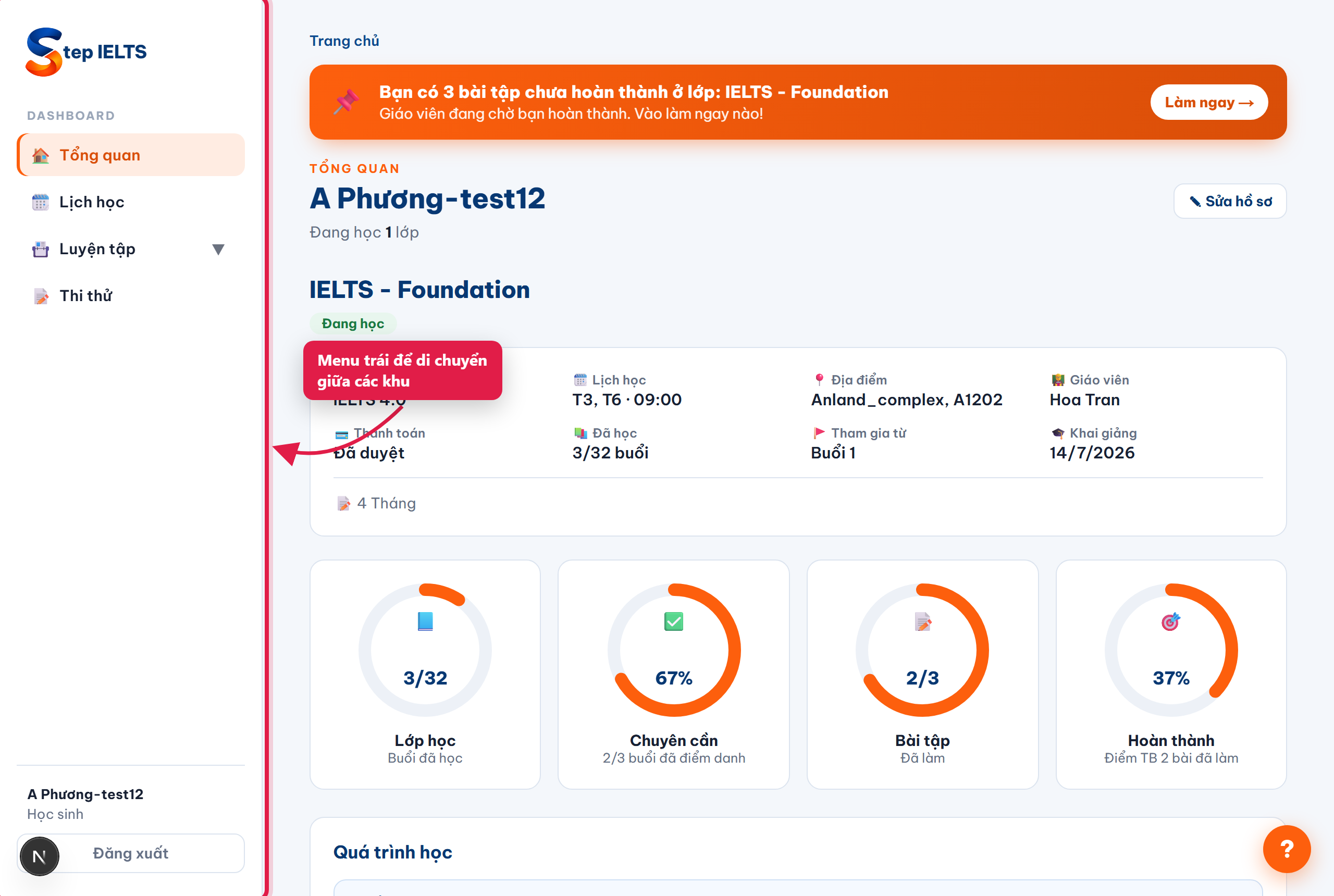Click the Bài tập 2/3 stat card
The image size is (1334, 896).
(x=922, y=674)
